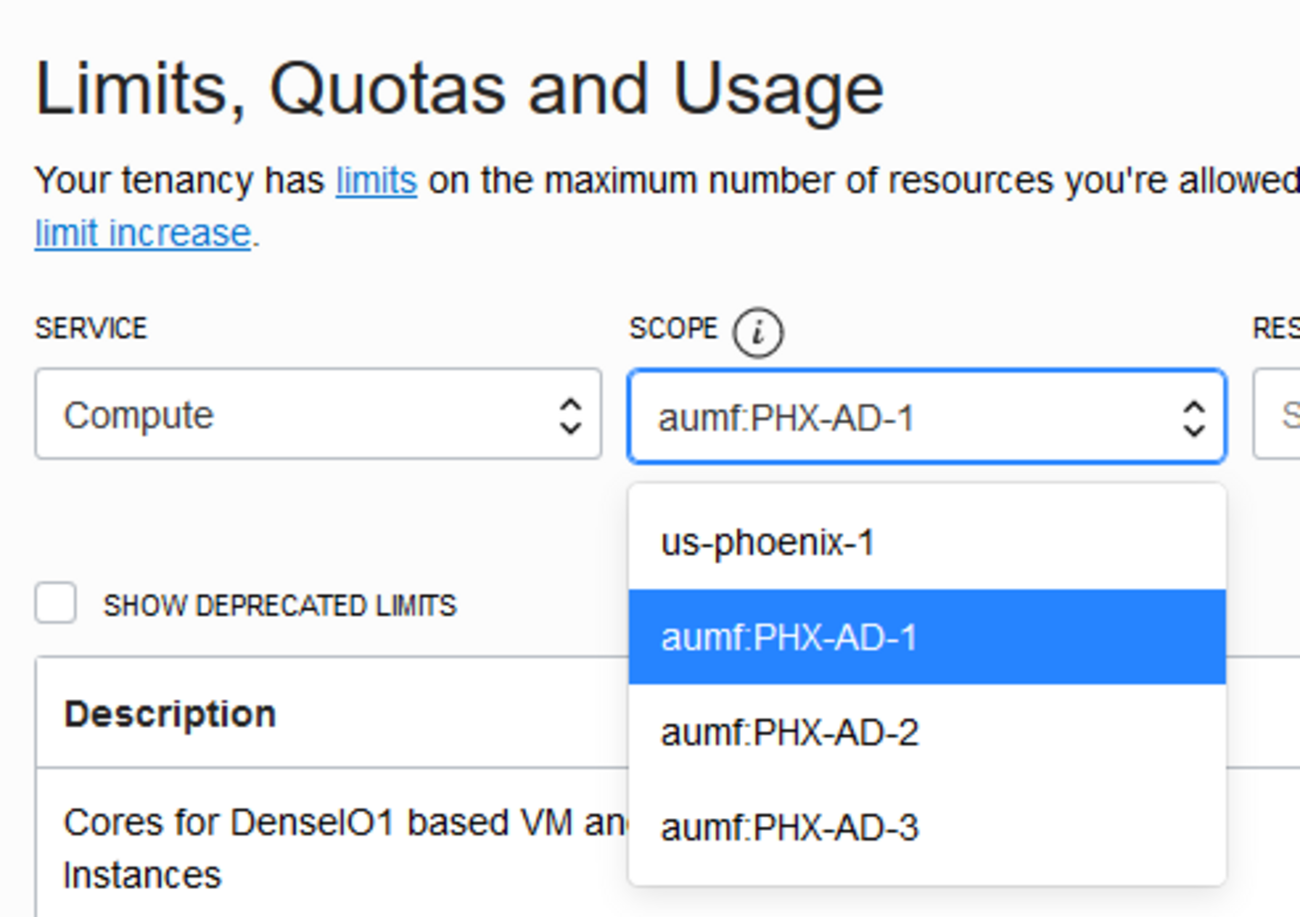Click the Scope info icon
This screenshot has width=1300, height=917.
(757, 333)
